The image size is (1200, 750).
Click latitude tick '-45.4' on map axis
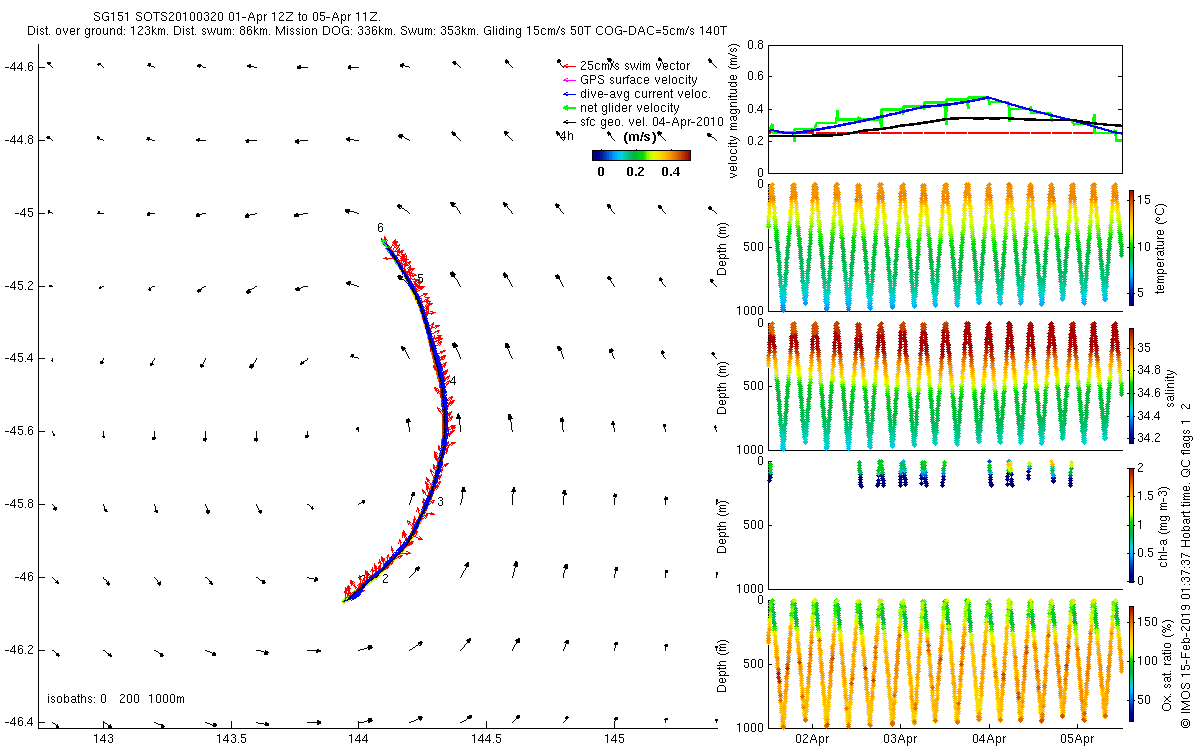click(19, 359)
